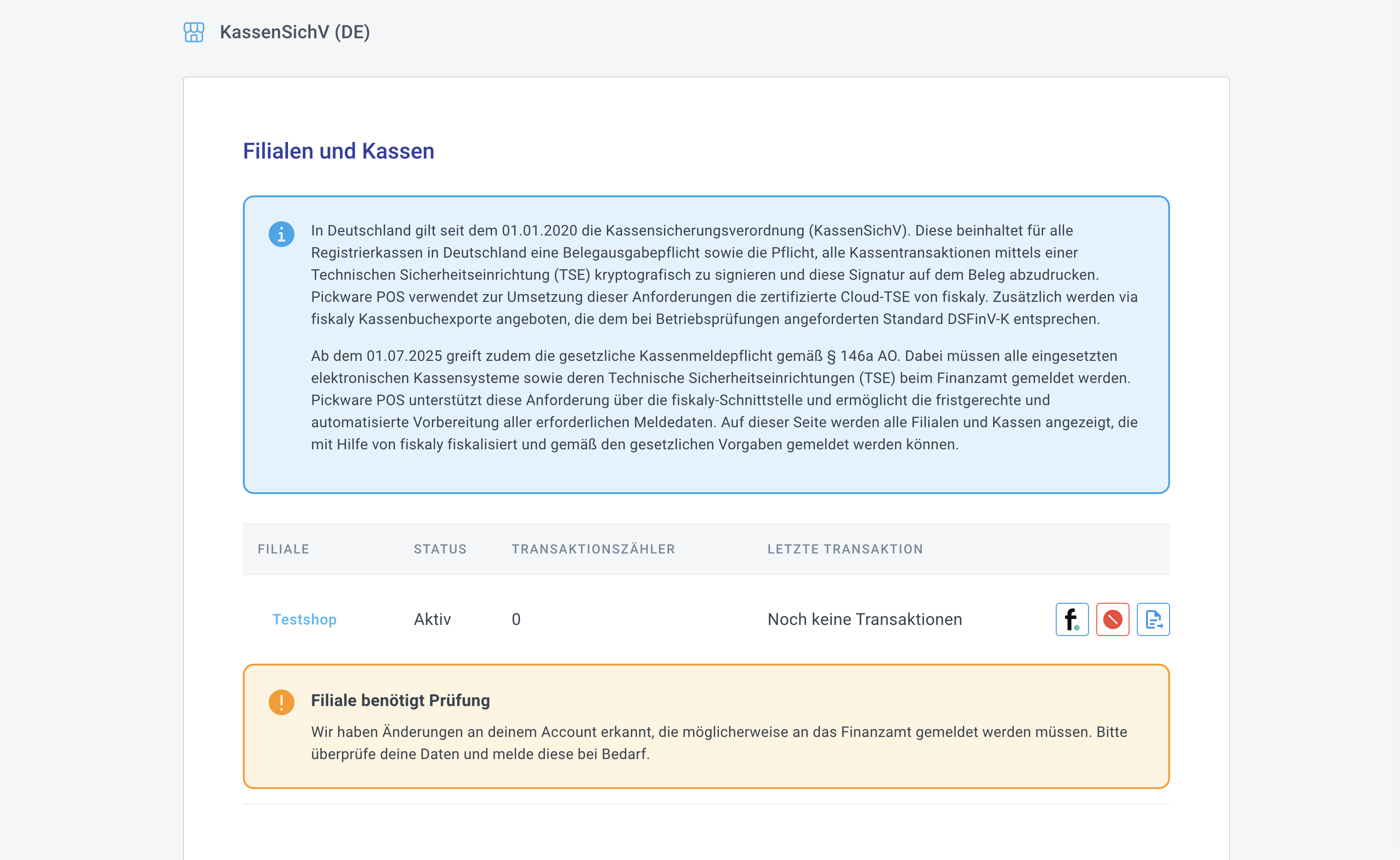Click the Aktiv status cell
Image resolution: width=1400 pixels, height=860 pixels.
coord(432,619)
